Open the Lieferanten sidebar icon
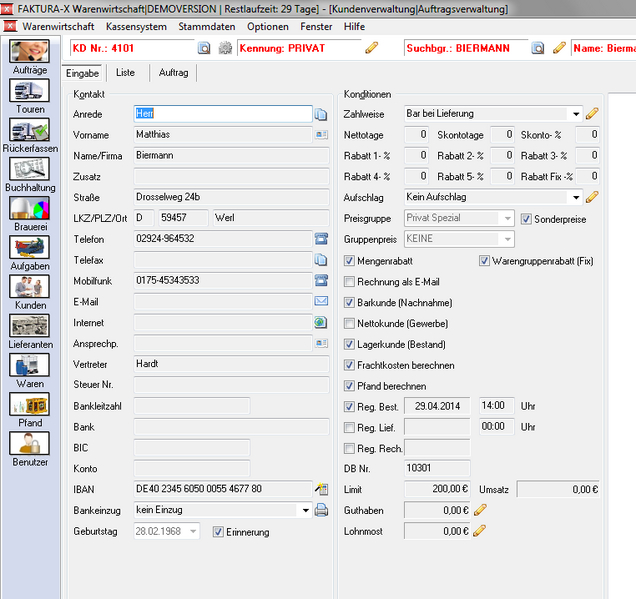The height and width of the screenshot is (599, 636). 30,326
